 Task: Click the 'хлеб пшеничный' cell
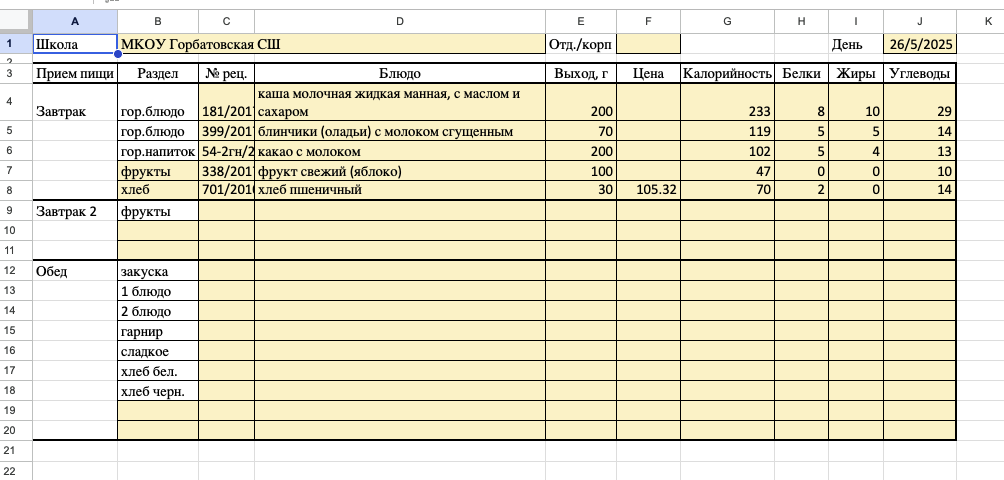tap(400, 190)
